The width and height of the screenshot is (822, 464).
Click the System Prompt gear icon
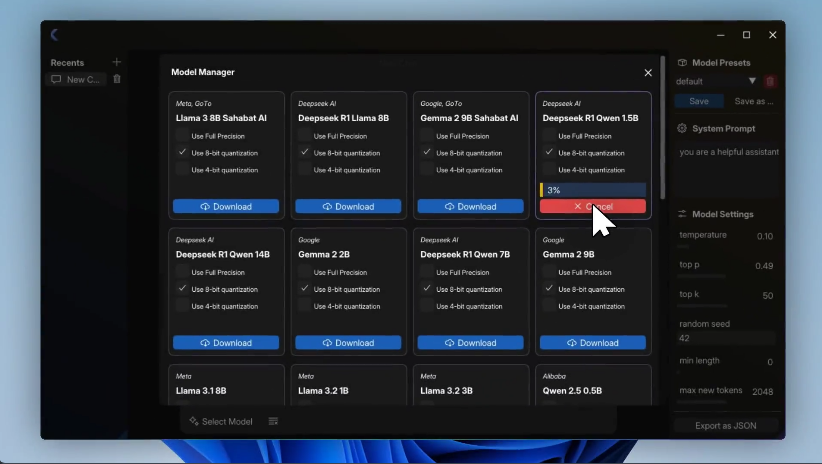point(682,128)
